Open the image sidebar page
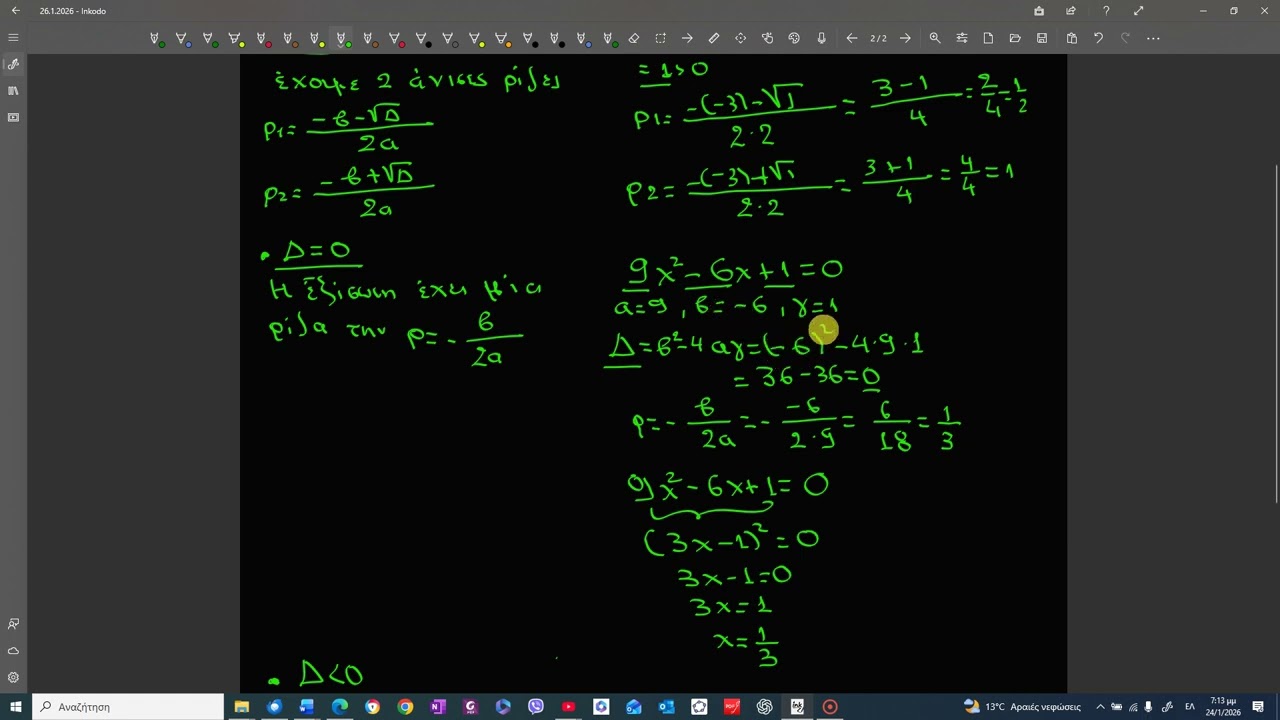The height and width of the screenshot is (720, 1280). point(13,117)
